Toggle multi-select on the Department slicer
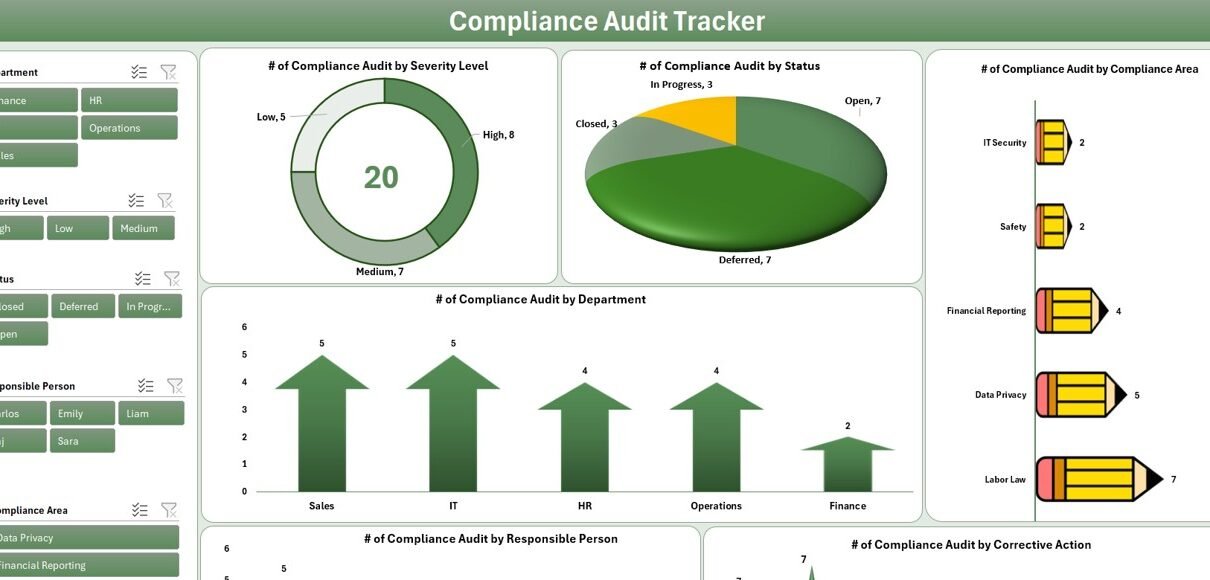 tap(139, 72)
